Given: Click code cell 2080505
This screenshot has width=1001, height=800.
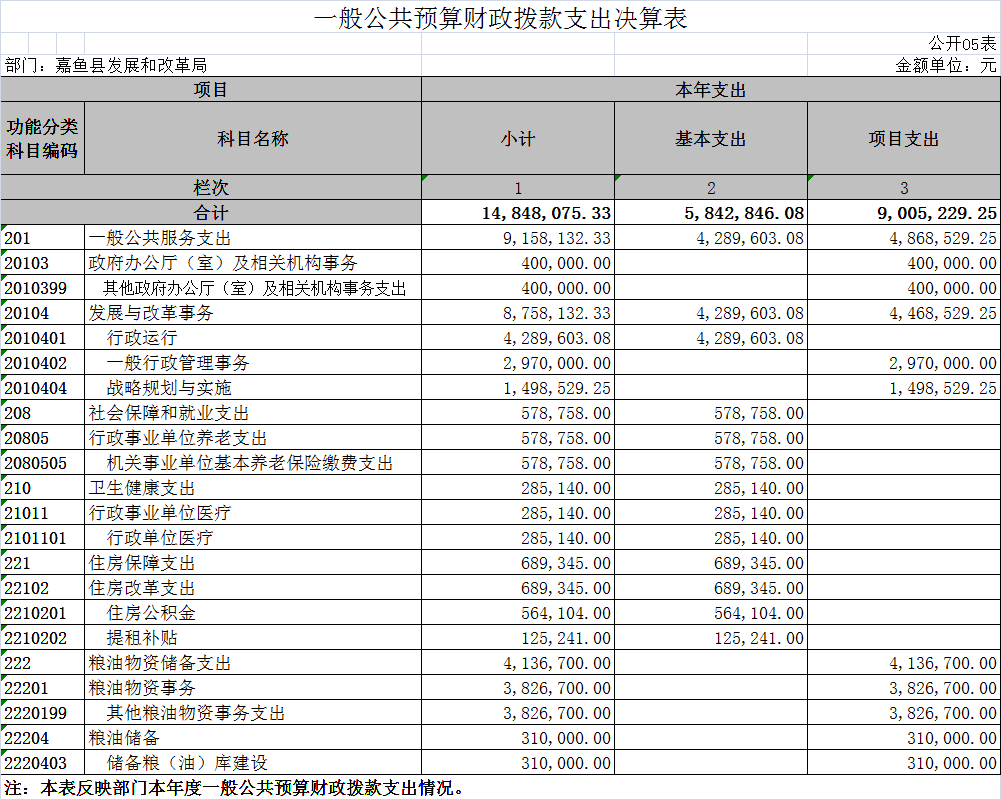Looking at the screenshot, I should [x=42, y=462].
